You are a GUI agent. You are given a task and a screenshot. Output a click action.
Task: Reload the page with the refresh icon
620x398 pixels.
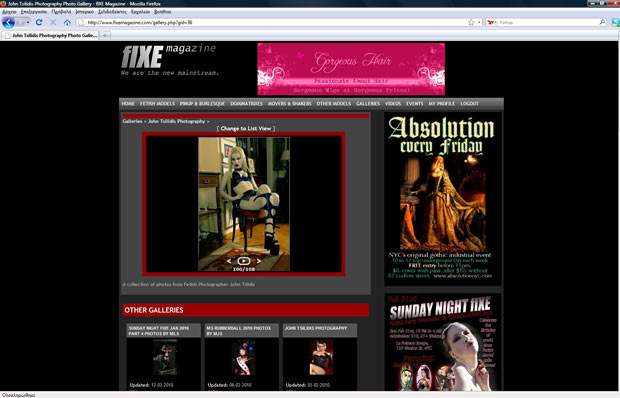point(39,23)
